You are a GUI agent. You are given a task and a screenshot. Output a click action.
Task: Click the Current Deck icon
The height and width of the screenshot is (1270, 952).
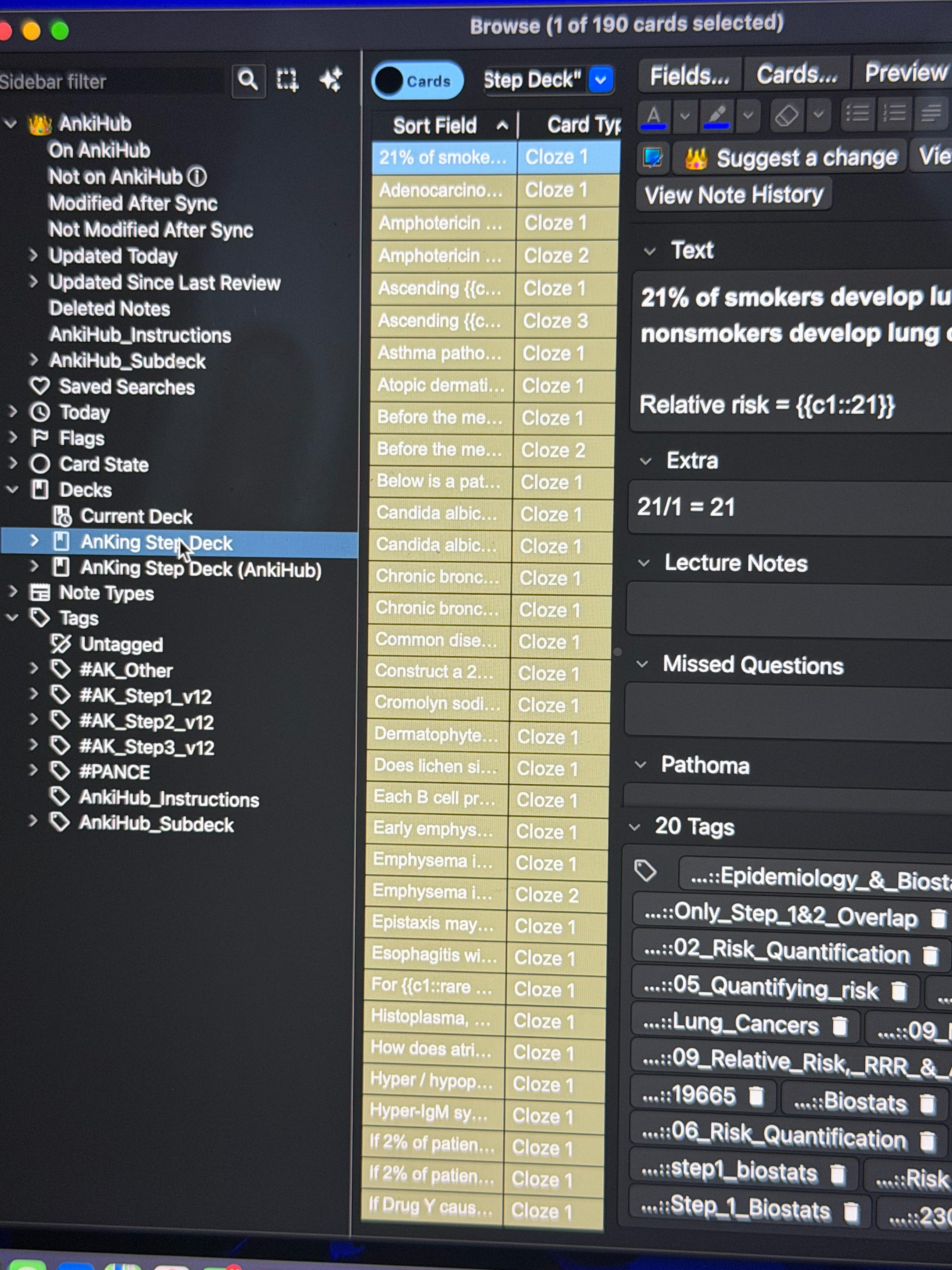point(61,516)
